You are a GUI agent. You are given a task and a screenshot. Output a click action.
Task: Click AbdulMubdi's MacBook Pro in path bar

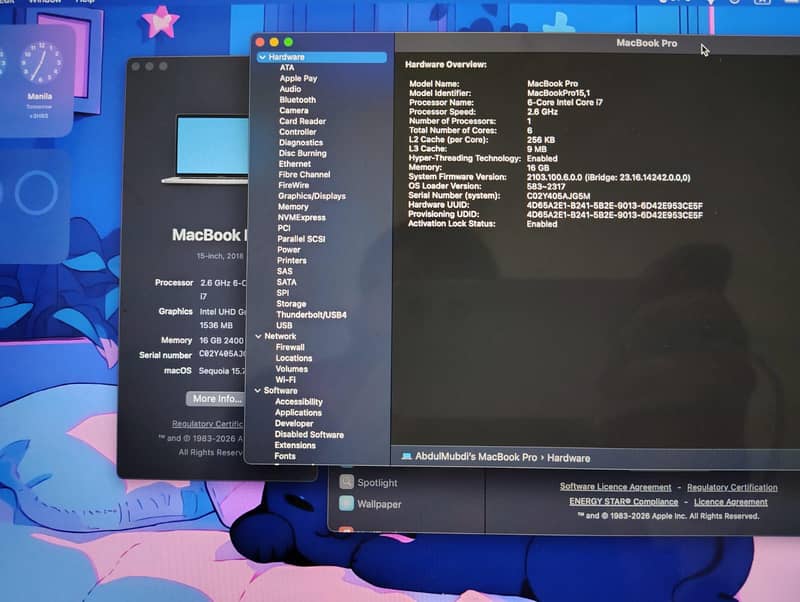[476, 457]
